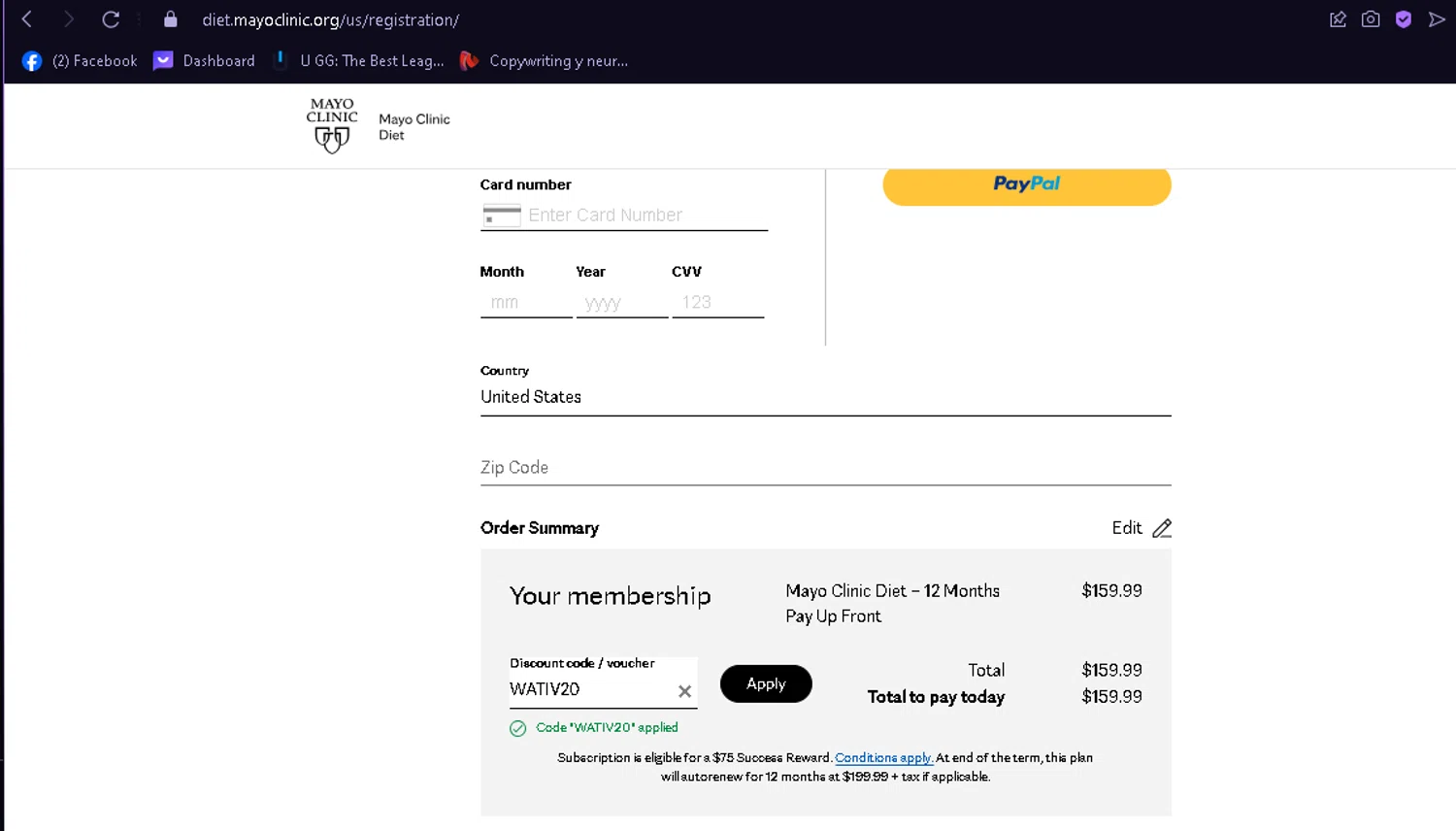Focus the Enter Card Number field

point(624,216)
